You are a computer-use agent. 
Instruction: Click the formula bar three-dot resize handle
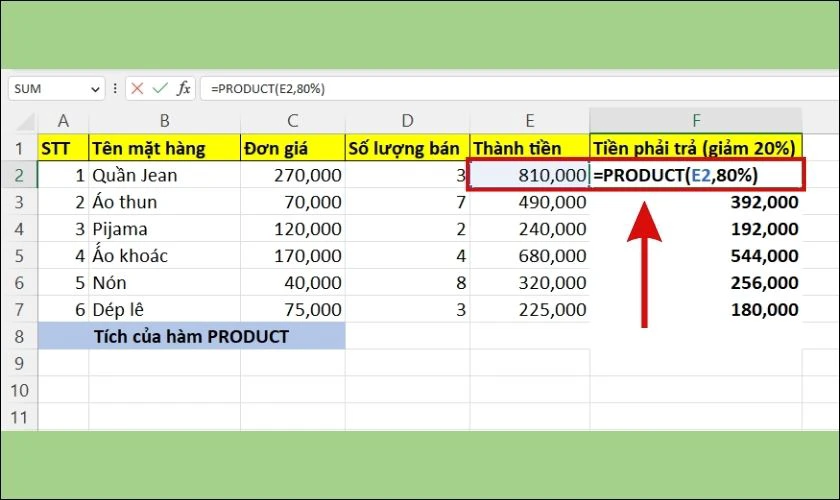(115, 88)
